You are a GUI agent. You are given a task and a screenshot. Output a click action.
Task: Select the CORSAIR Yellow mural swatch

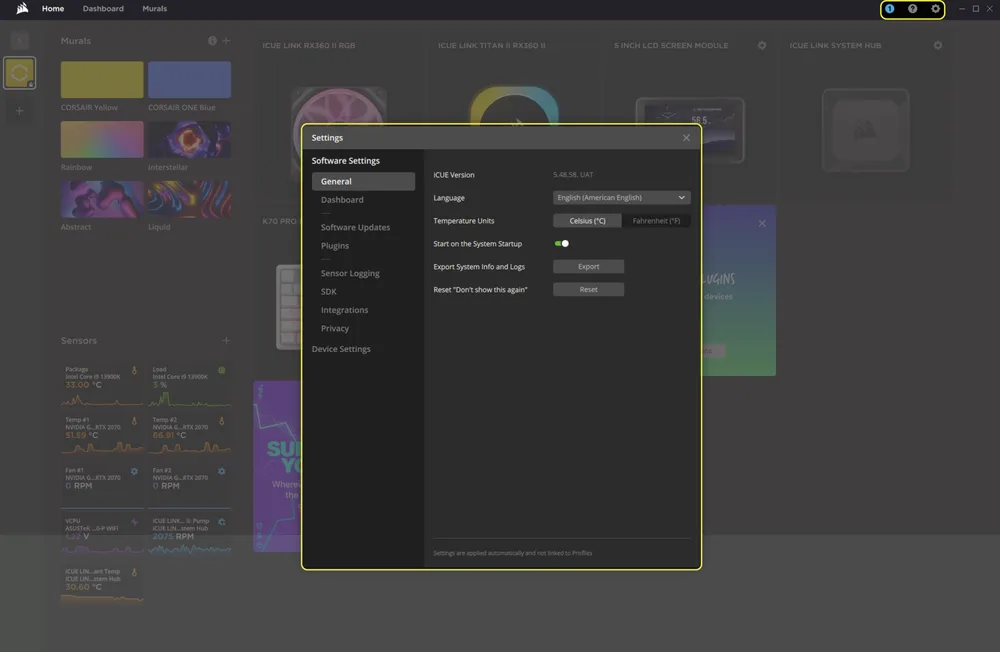click(102, 80)
